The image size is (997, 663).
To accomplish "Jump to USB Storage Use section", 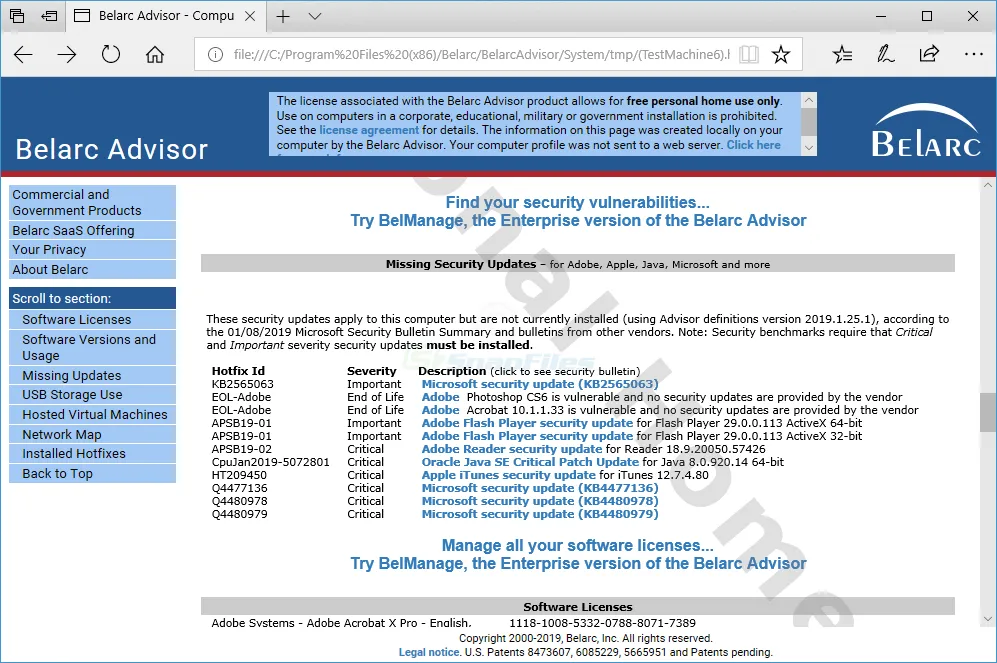I will [x=92, y=395].
